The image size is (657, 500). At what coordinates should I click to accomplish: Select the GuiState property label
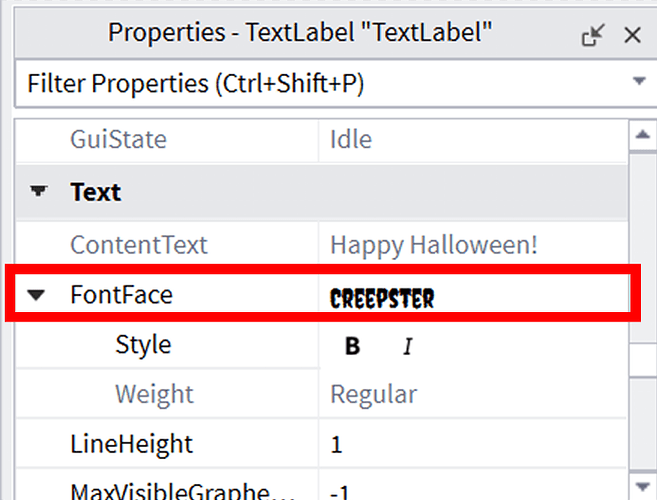tap(118, 139)
